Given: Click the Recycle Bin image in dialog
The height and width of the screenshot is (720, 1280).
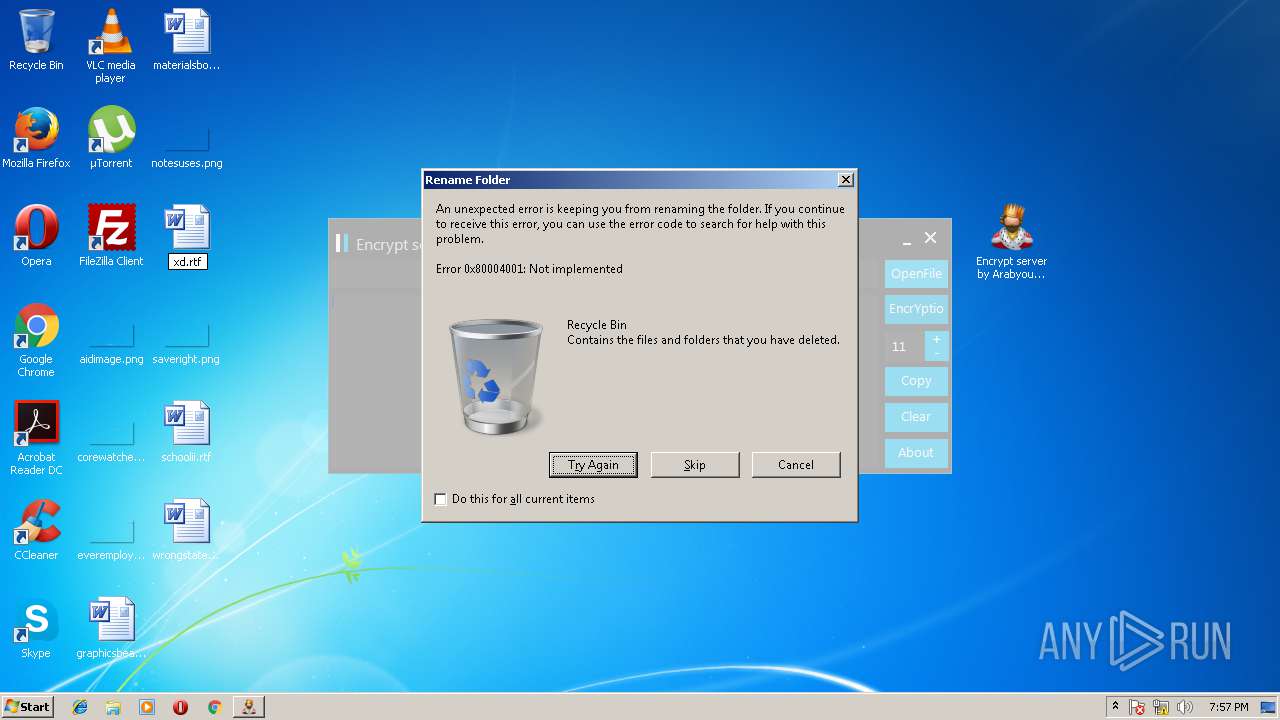Looking at the screenshot, I should pyautogui.click(x=495, y=376).
